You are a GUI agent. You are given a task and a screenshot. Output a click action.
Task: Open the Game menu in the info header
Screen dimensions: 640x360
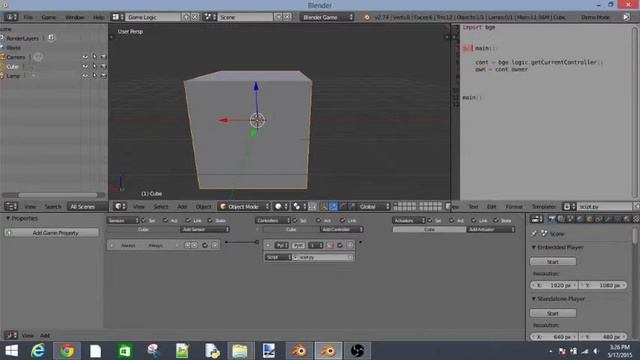(49, 17)
